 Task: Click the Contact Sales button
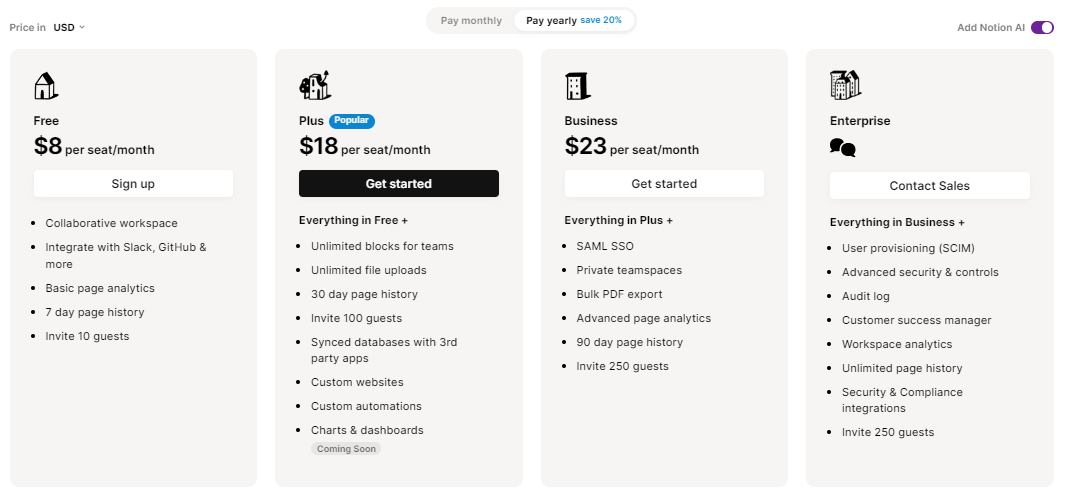929,186
